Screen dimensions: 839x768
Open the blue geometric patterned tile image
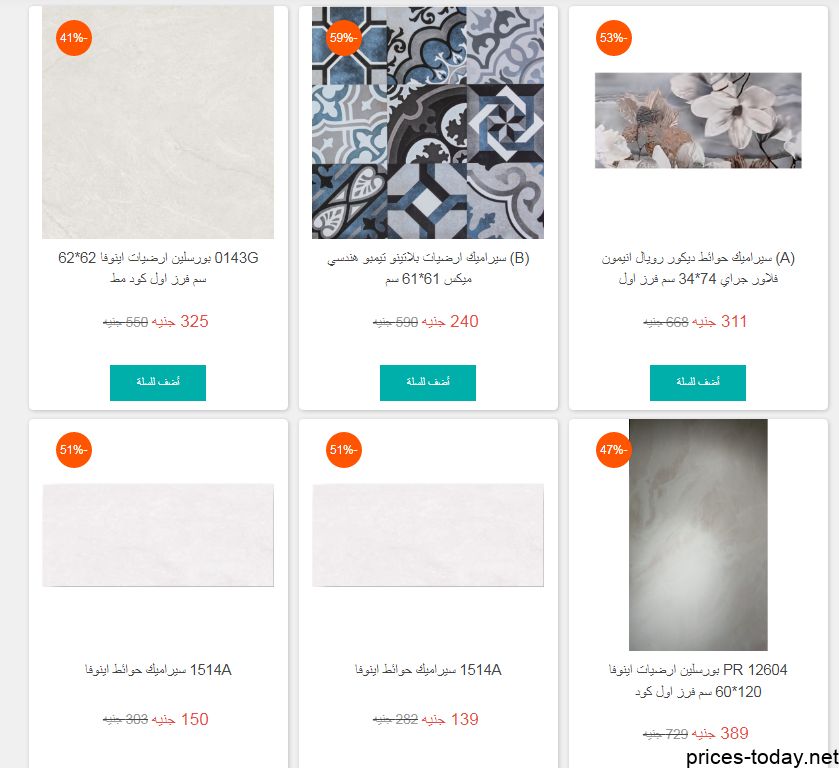click(x=428, y=123)
